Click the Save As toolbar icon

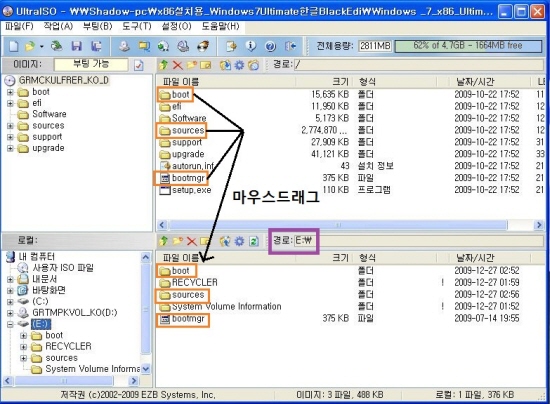click(96, 46)
